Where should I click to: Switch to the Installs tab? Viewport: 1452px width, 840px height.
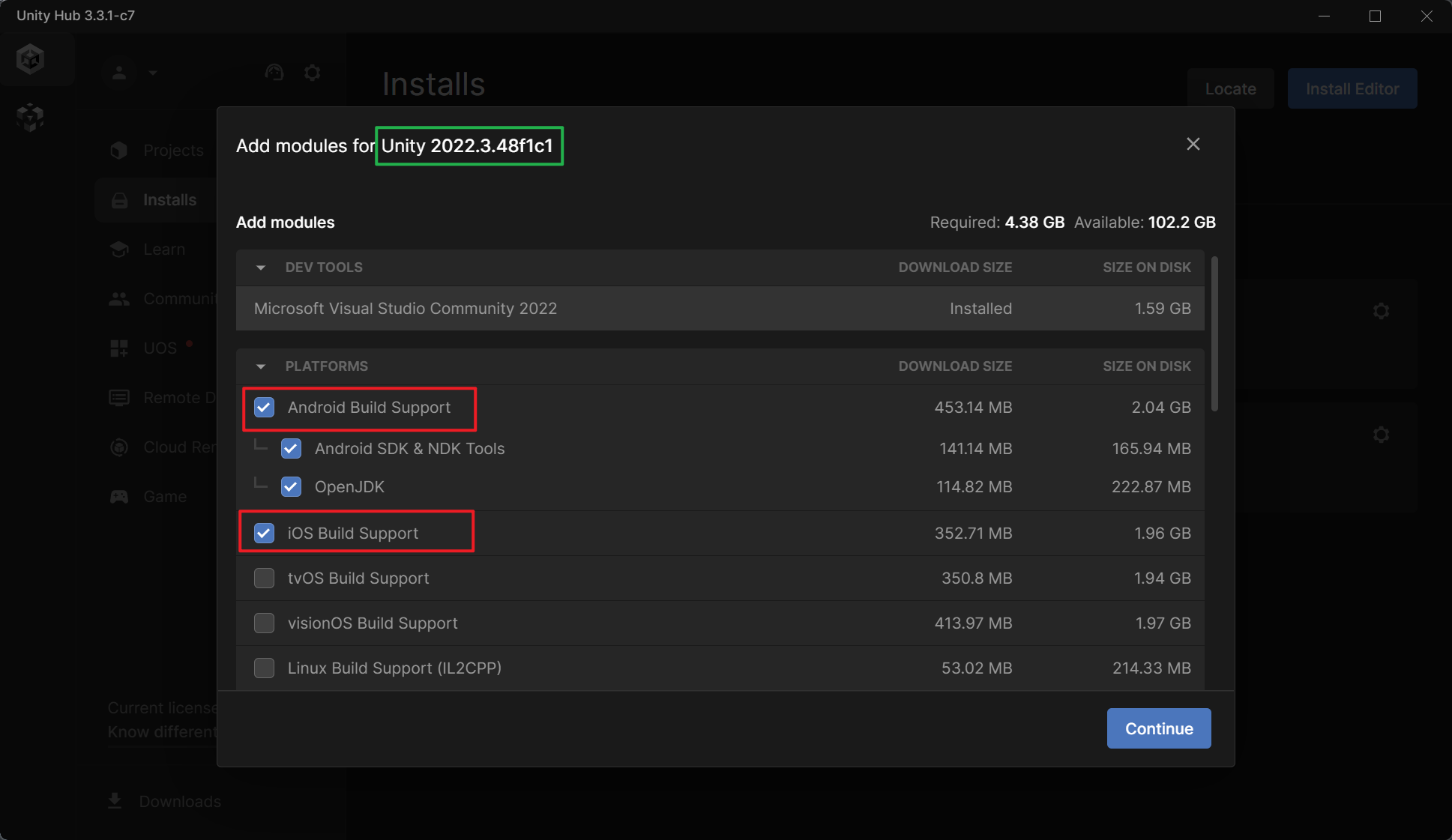click(x=169, y=200)
